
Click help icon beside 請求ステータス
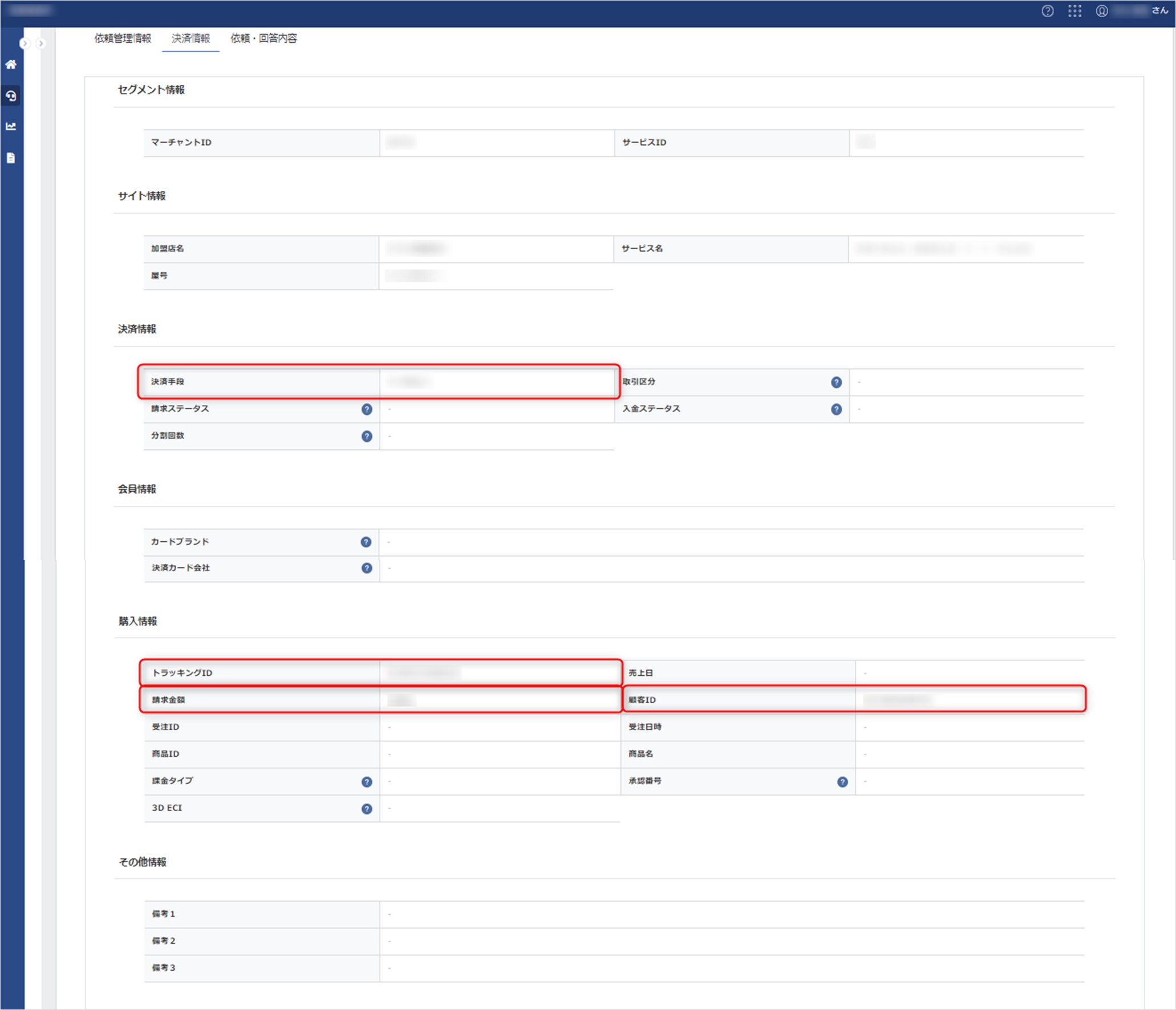367,409
